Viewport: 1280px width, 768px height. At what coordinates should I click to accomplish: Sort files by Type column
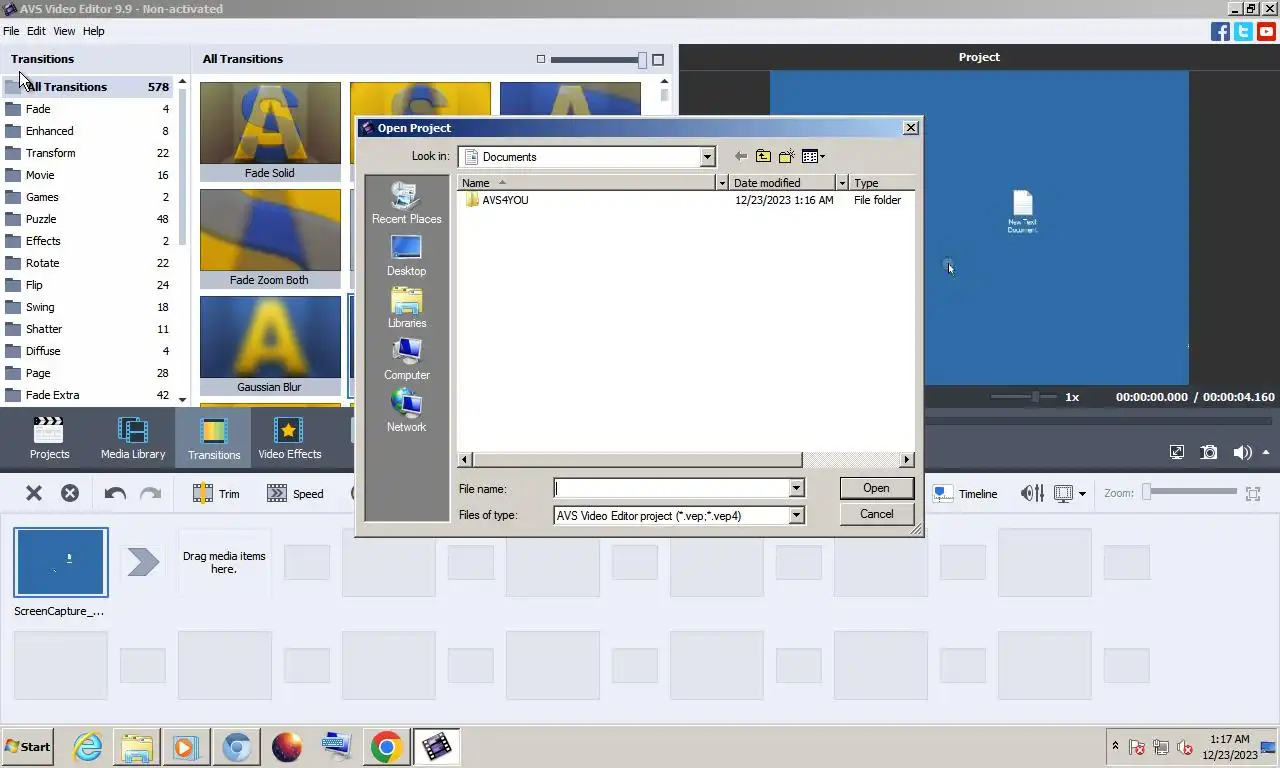[881, 183]
